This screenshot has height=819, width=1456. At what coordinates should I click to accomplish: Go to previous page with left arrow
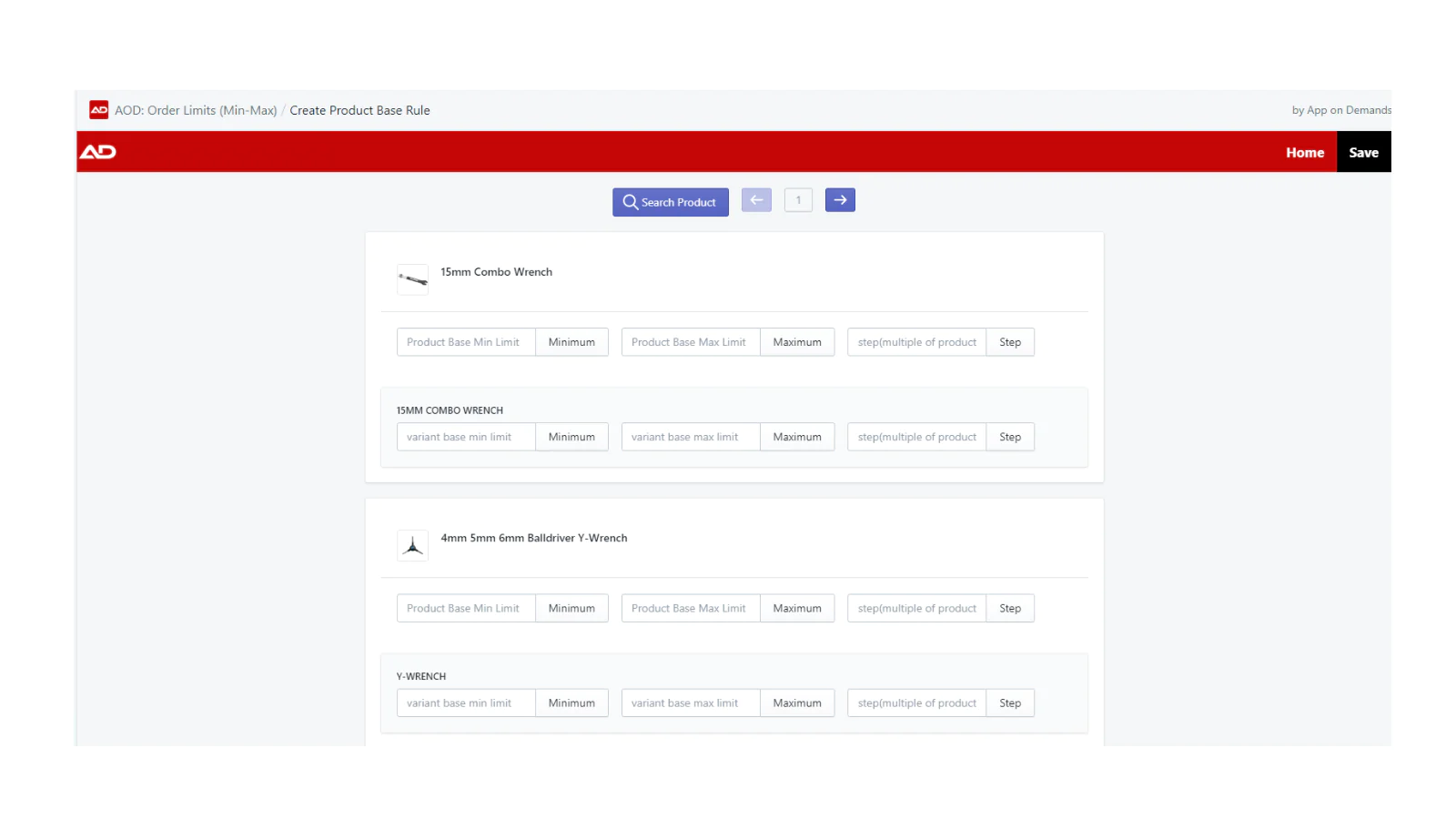[x=756, y=200]
